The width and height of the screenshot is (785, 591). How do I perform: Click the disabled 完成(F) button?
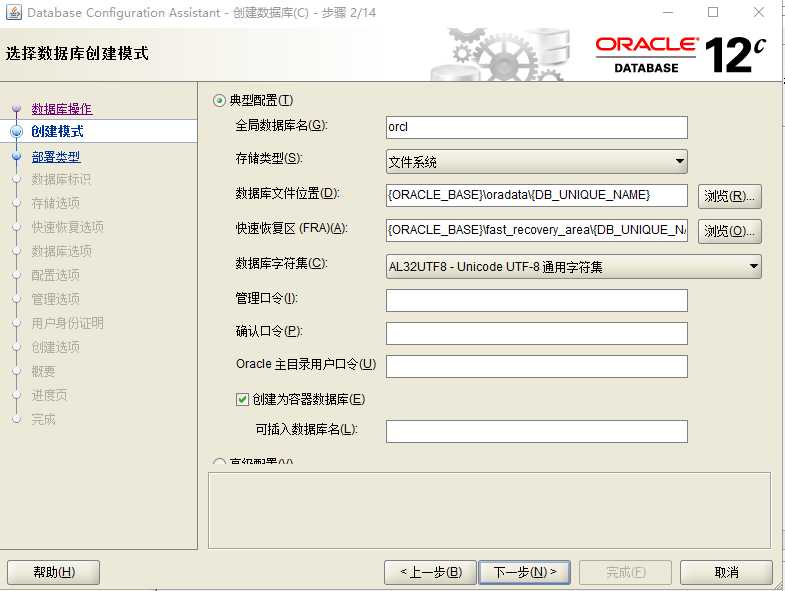(x=625, y=572)
